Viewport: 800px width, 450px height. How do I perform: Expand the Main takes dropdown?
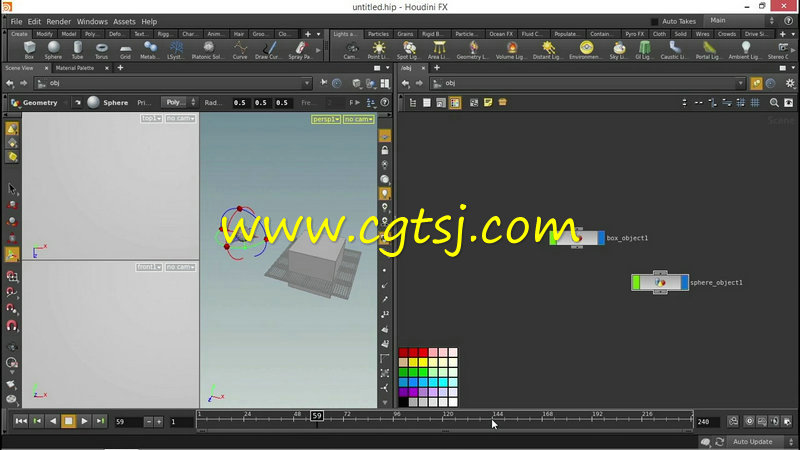click(x=742, y=21)
